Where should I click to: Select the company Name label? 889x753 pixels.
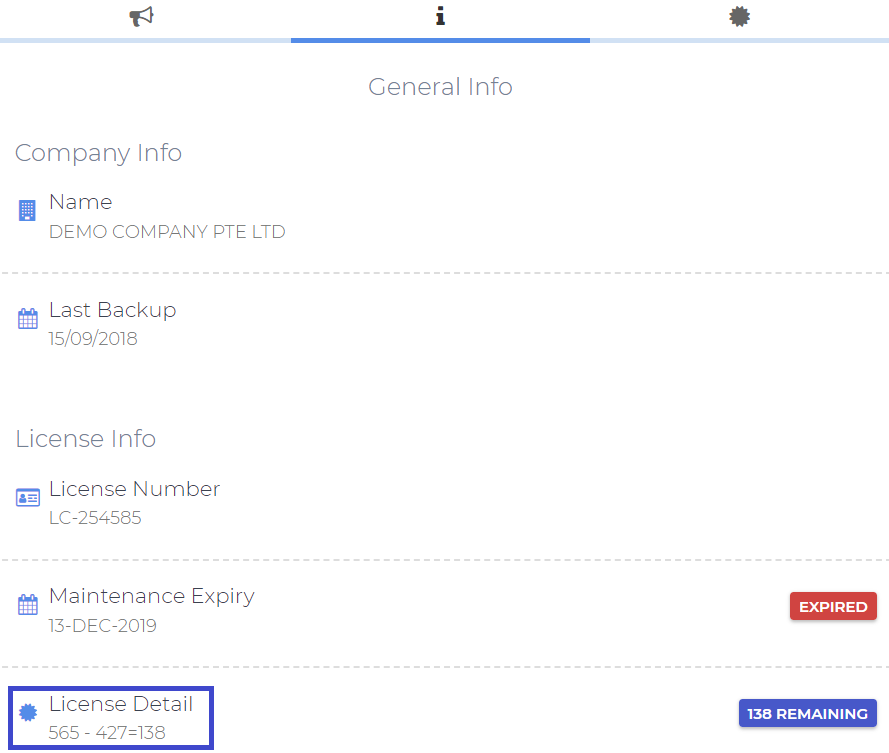(x=80, y=202)
